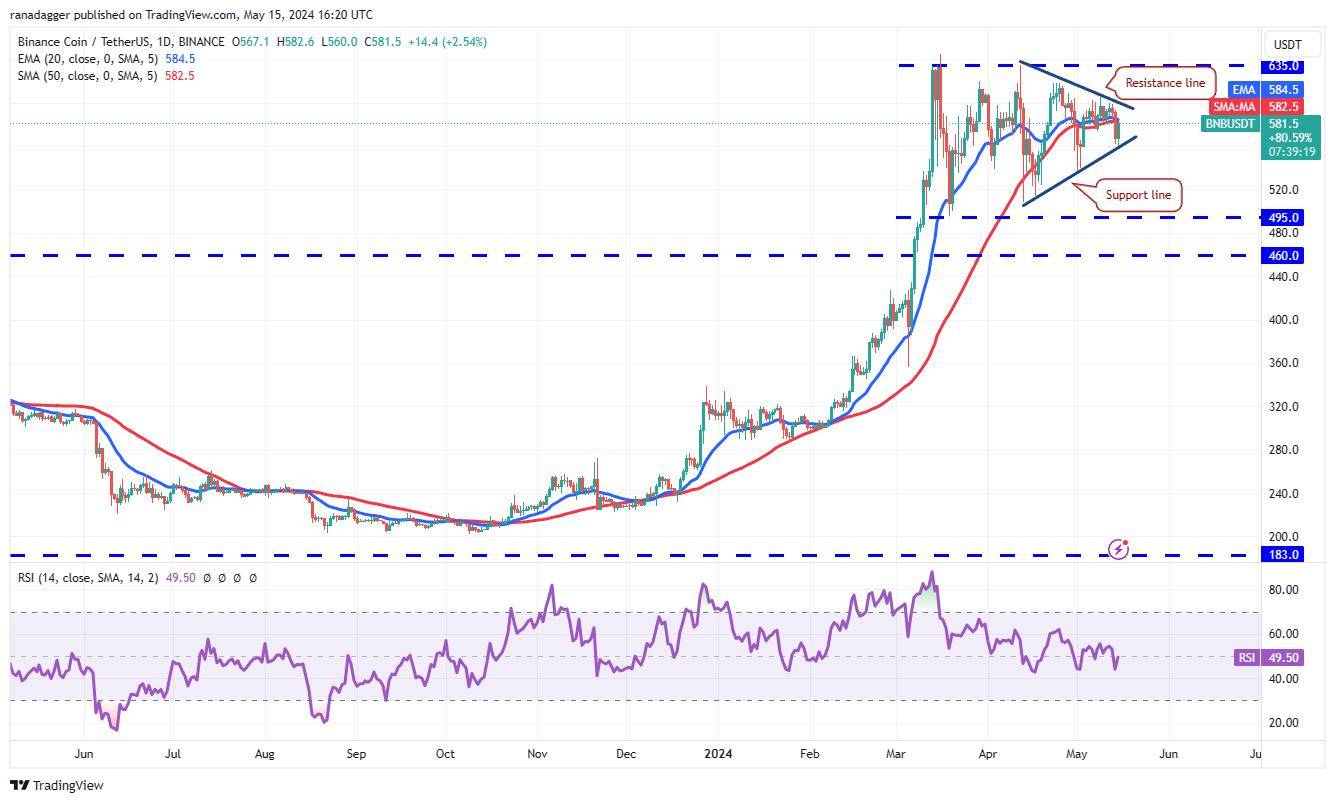Select the Resistance line callout label
Image resolution: width=1335 pixels, height=803 pixels.
pyautogui.click(x=1165, y=83)
